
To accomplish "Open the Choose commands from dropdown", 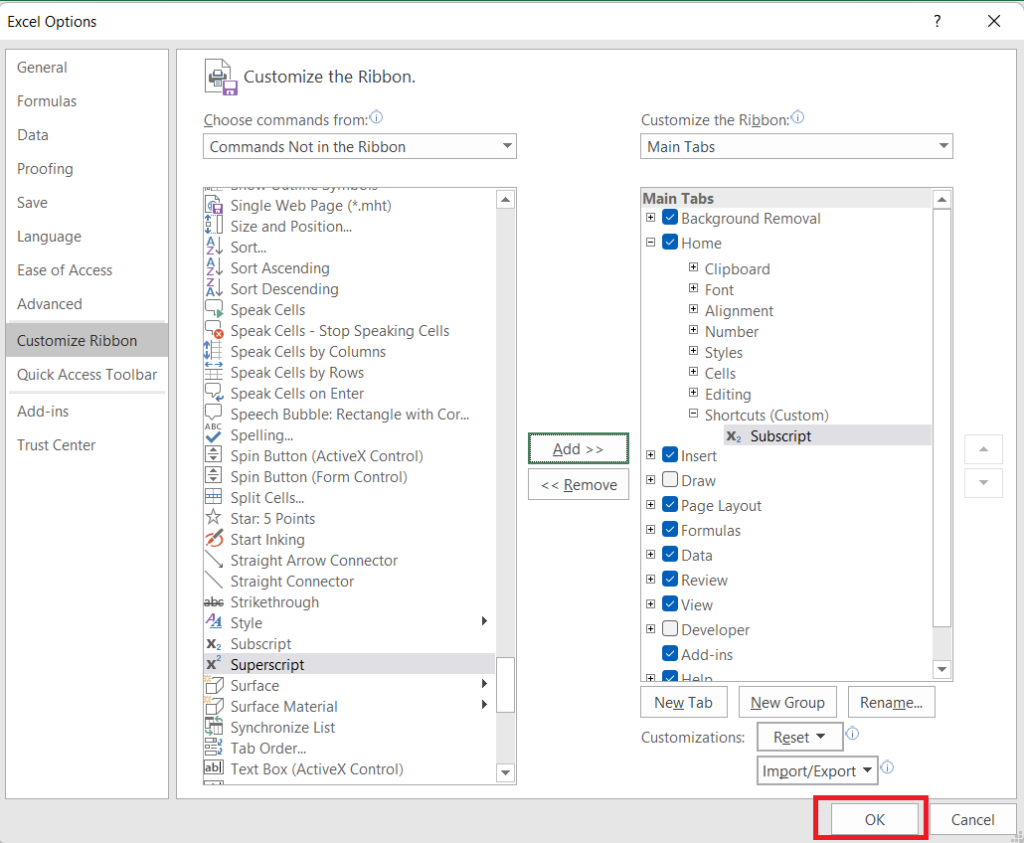I will (x=360, y=146).
